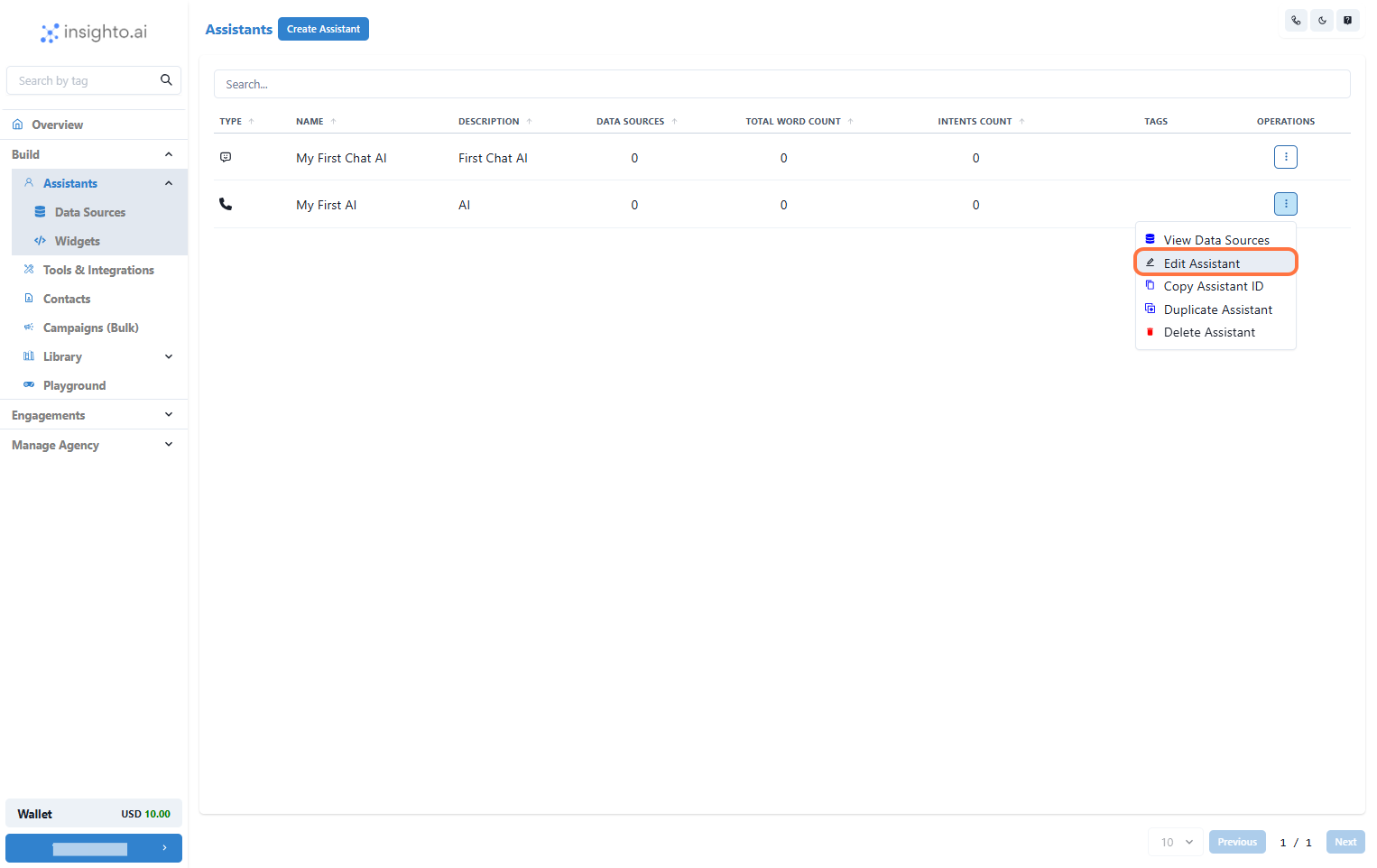Click the Next page button
The height and width of the screenshot is (868, 1377).
click(x=1345, y=842)
